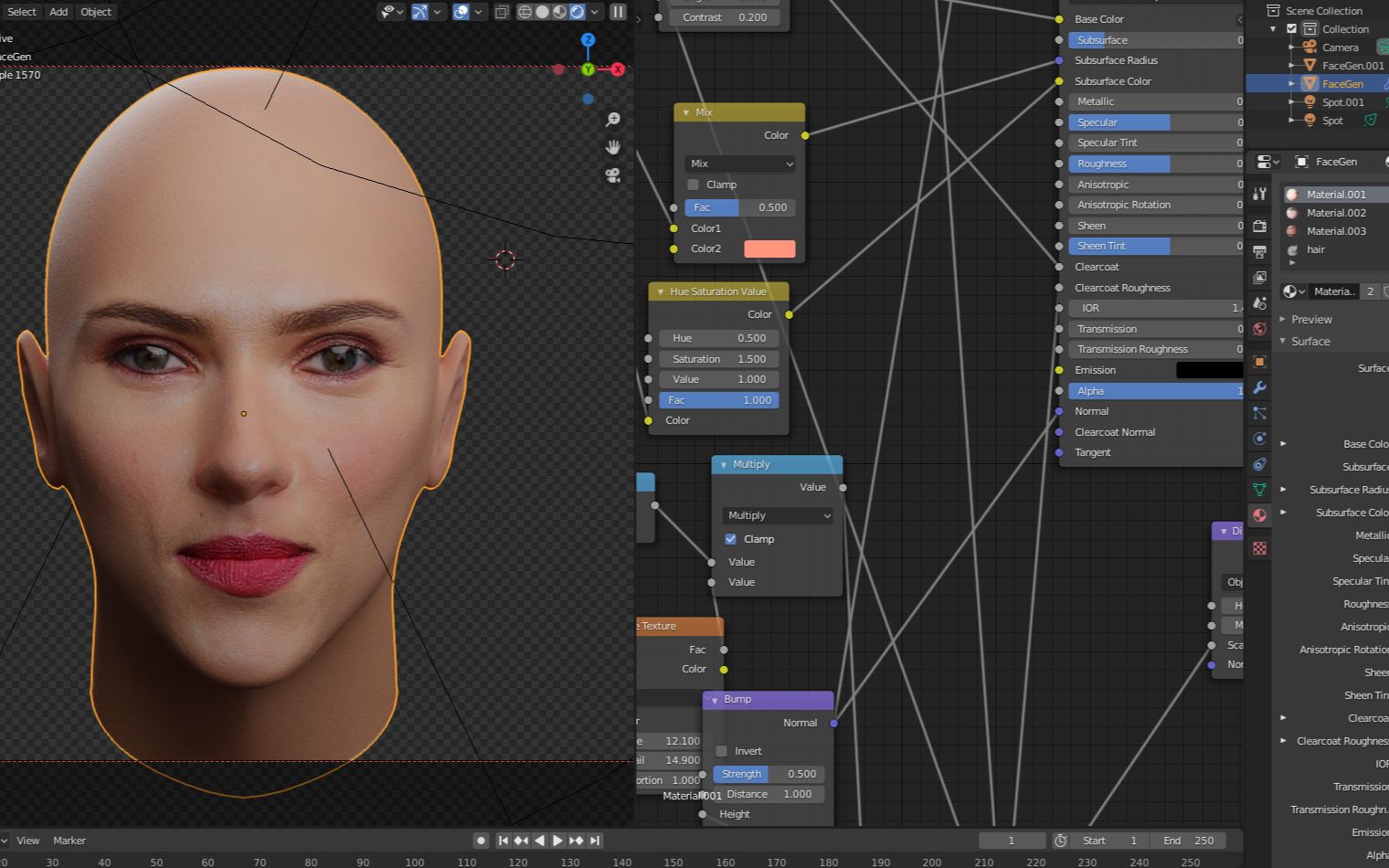Expand the Preview panel
This screenshot has width=1389, height=868.
point(1310,319)
